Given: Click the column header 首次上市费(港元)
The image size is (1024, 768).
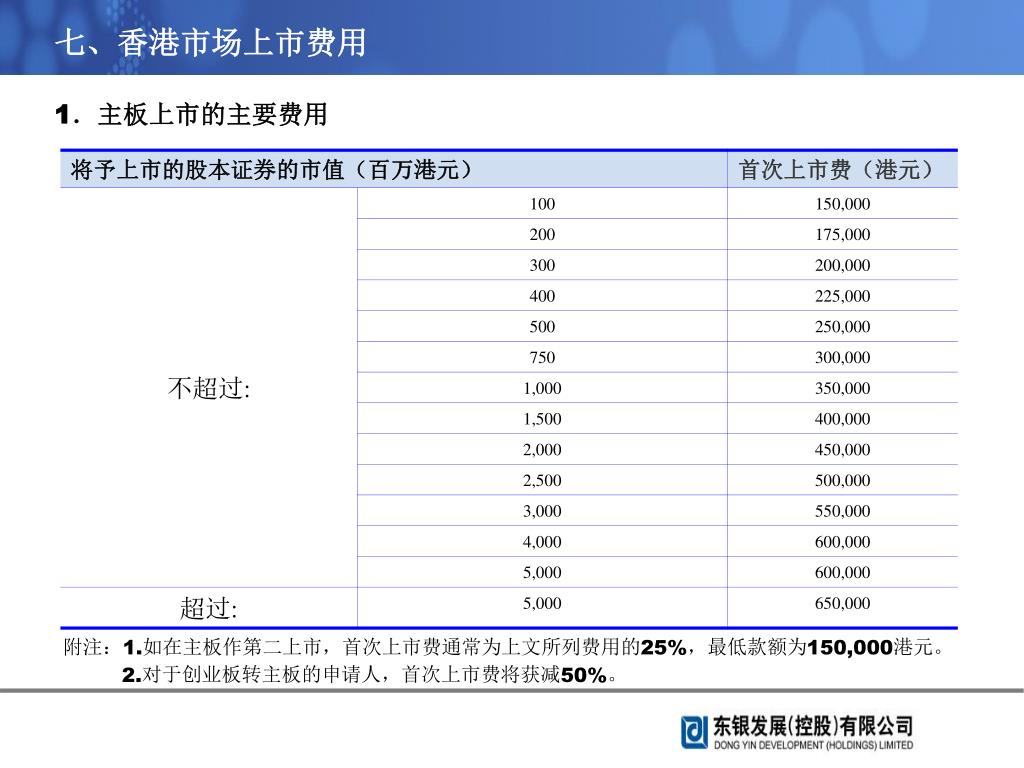Looking at the screenshot, I should (836, 170).
